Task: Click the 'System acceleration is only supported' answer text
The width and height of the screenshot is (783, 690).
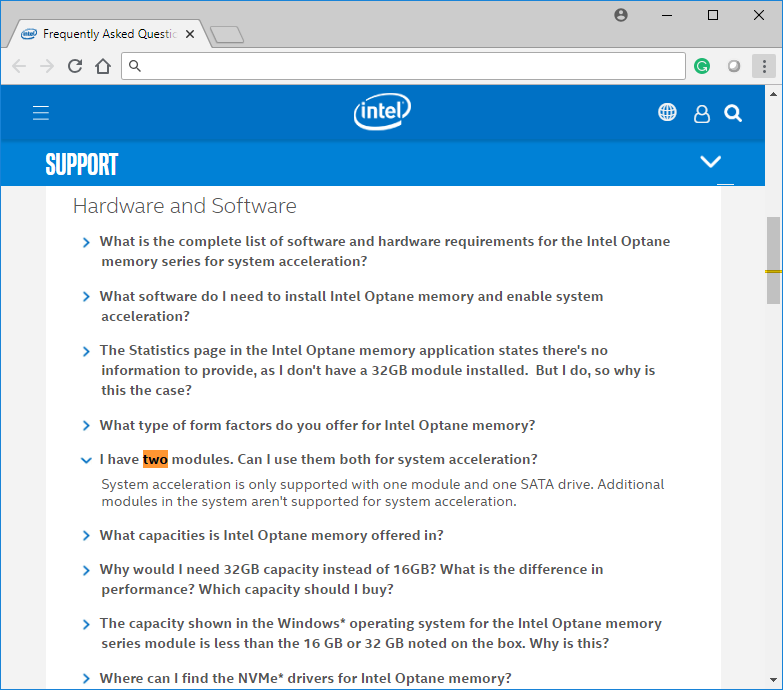Action: coord(383,493)
